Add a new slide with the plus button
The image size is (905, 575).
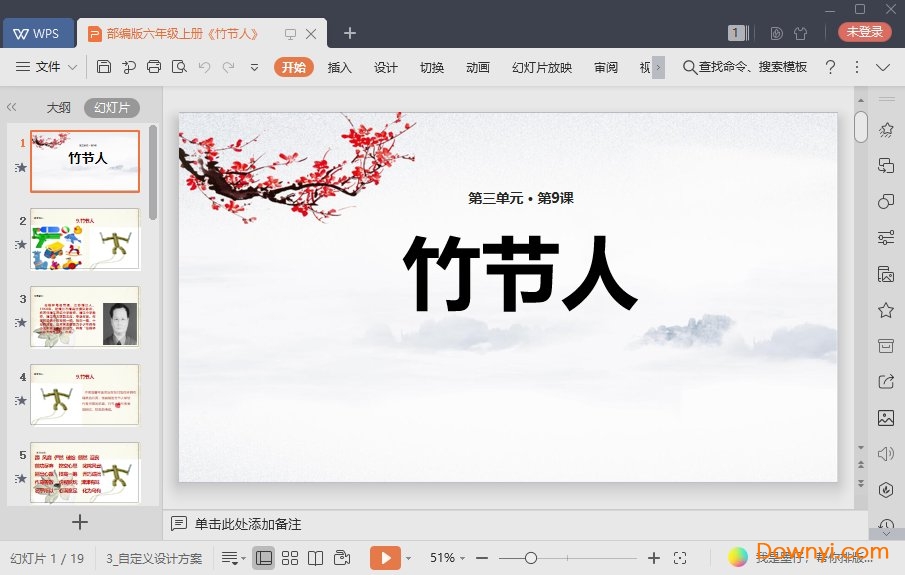coord(80,522)
